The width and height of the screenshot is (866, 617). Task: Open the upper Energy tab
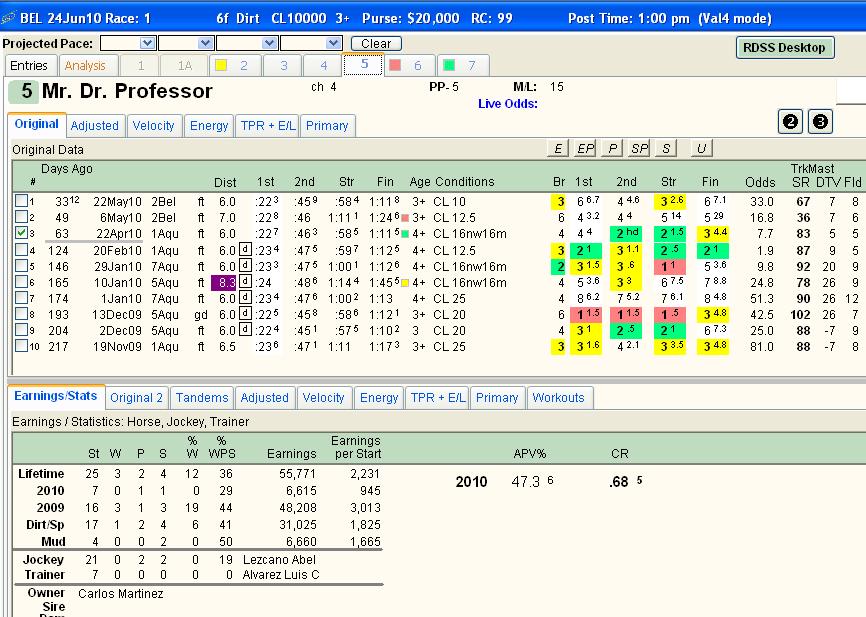click(209, 125)
